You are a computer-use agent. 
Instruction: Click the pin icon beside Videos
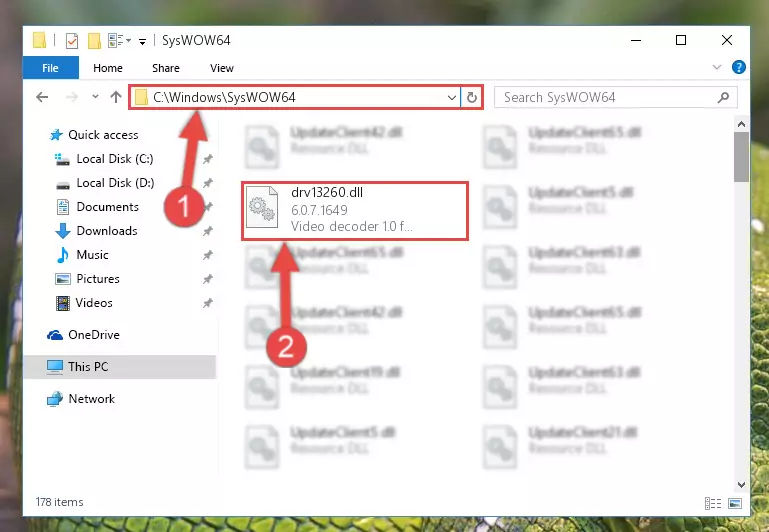point(207,303)
